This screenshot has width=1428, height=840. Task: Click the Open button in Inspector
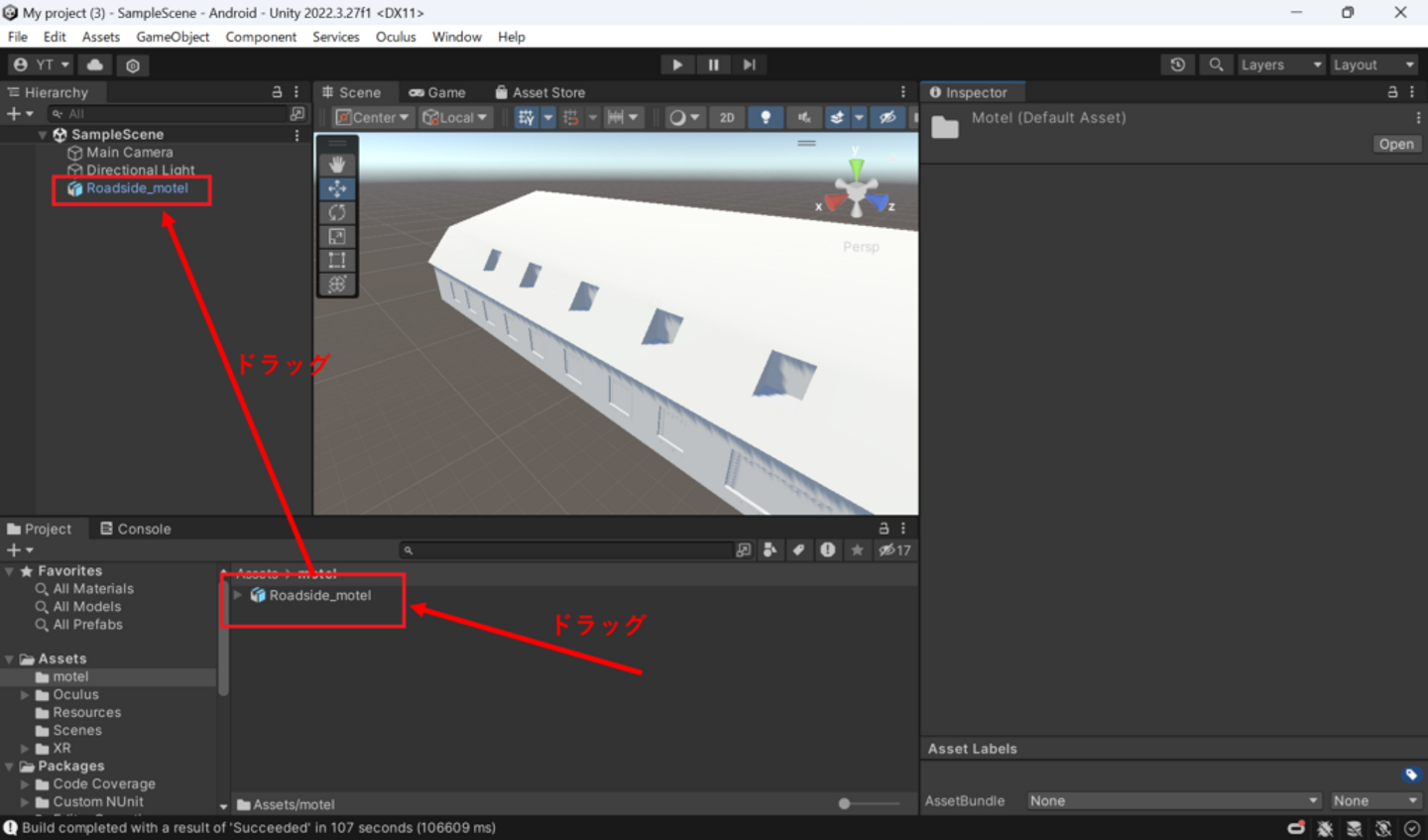(1396, 144)
